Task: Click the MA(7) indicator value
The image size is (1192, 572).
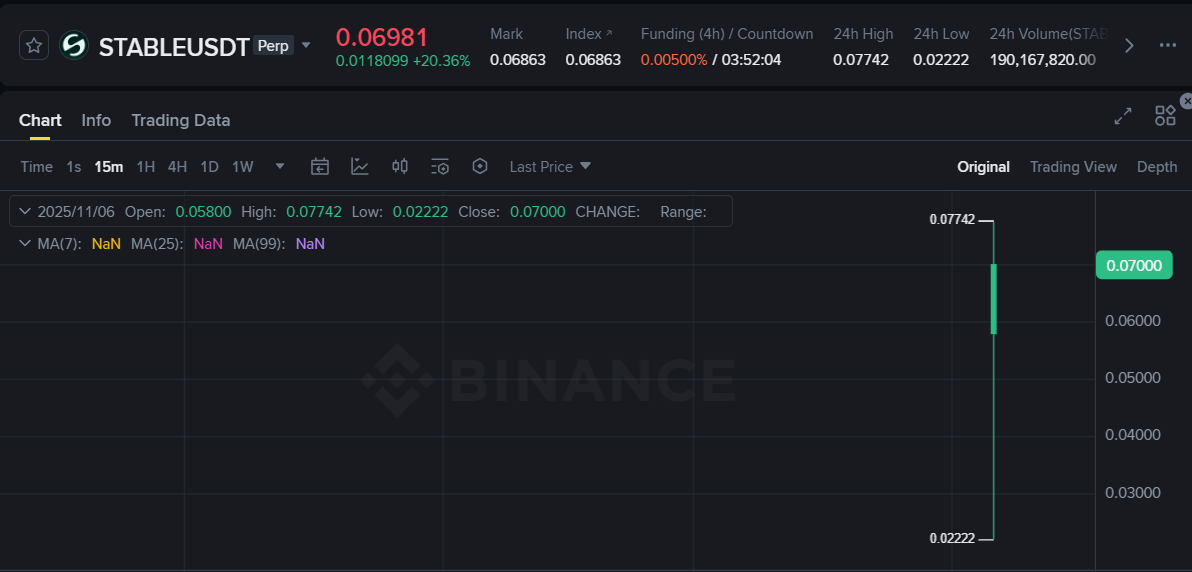Action: point(106,244)
